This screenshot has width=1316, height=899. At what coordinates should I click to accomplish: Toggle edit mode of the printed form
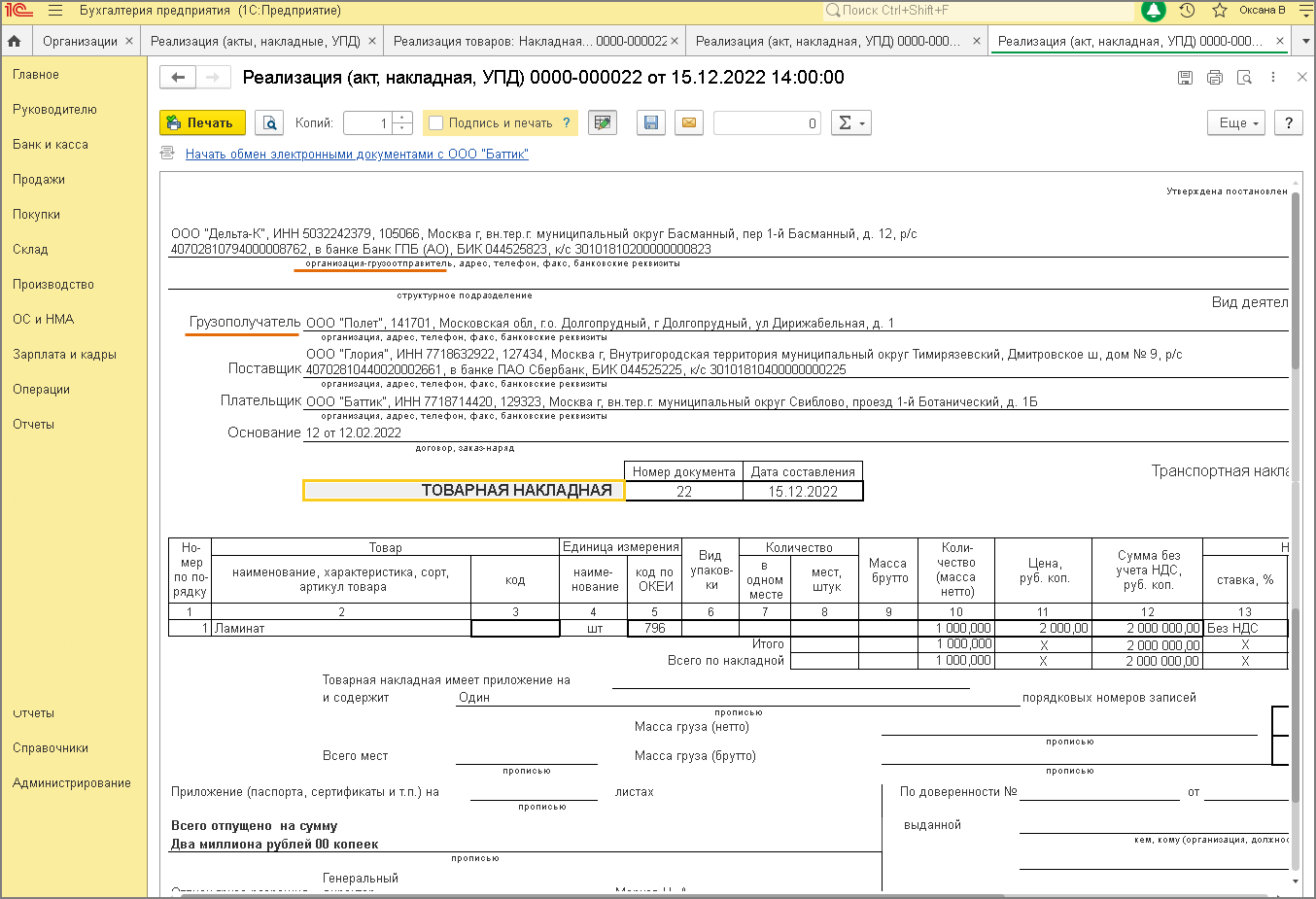pos(603,123)
